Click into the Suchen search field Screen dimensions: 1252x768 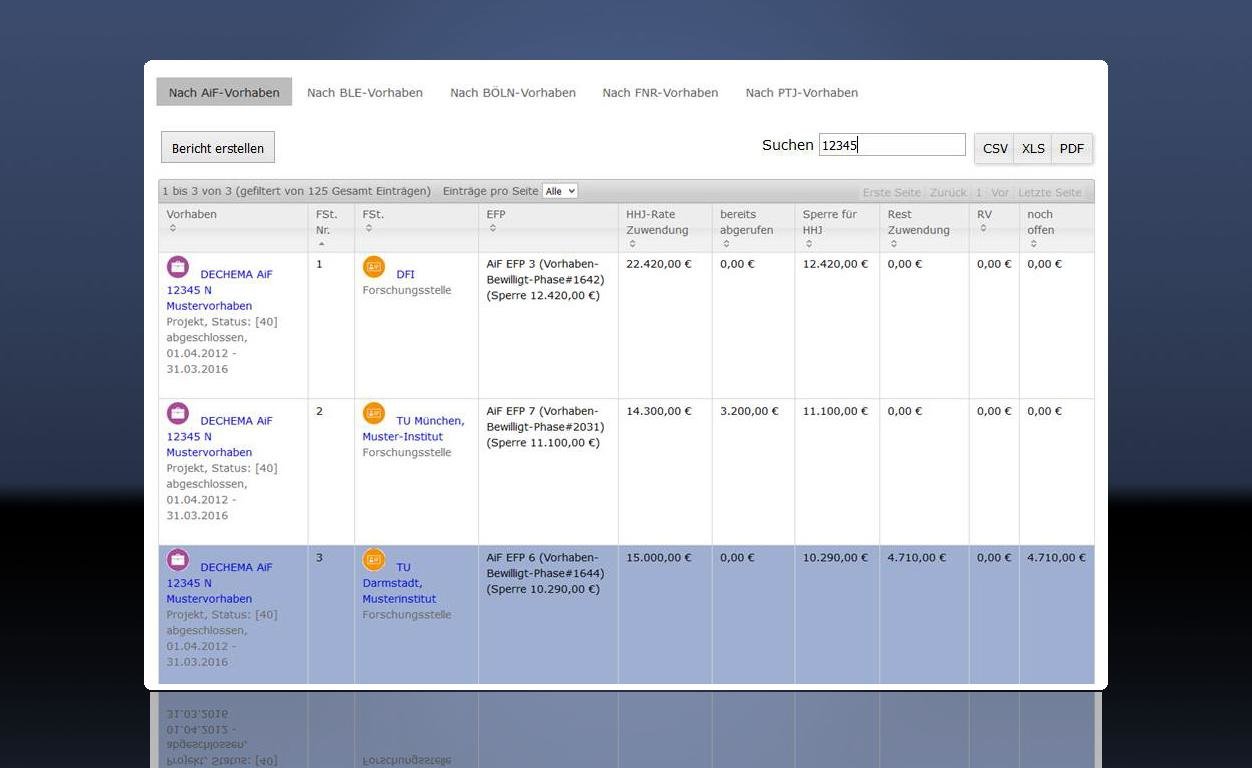(x=891, y=145)
